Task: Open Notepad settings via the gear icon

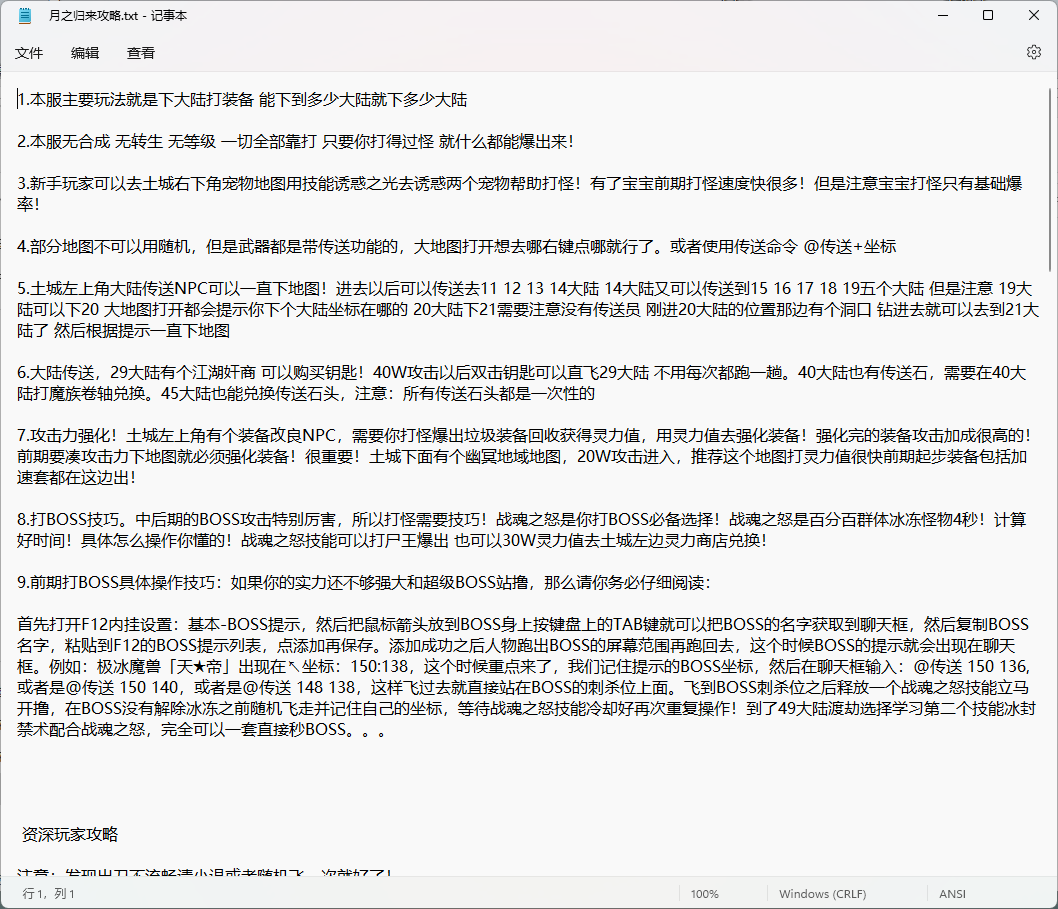Action: pyautogui.click(x=1033, y=52)
